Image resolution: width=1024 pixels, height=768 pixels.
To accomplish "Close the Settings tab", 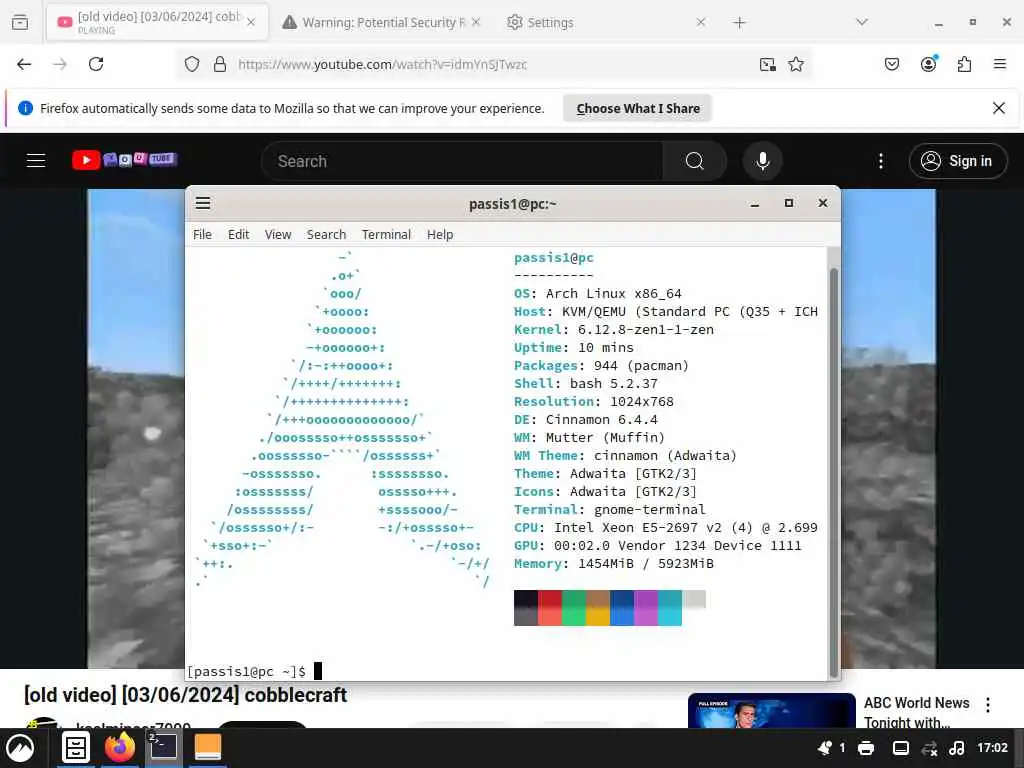I will 701,22.
